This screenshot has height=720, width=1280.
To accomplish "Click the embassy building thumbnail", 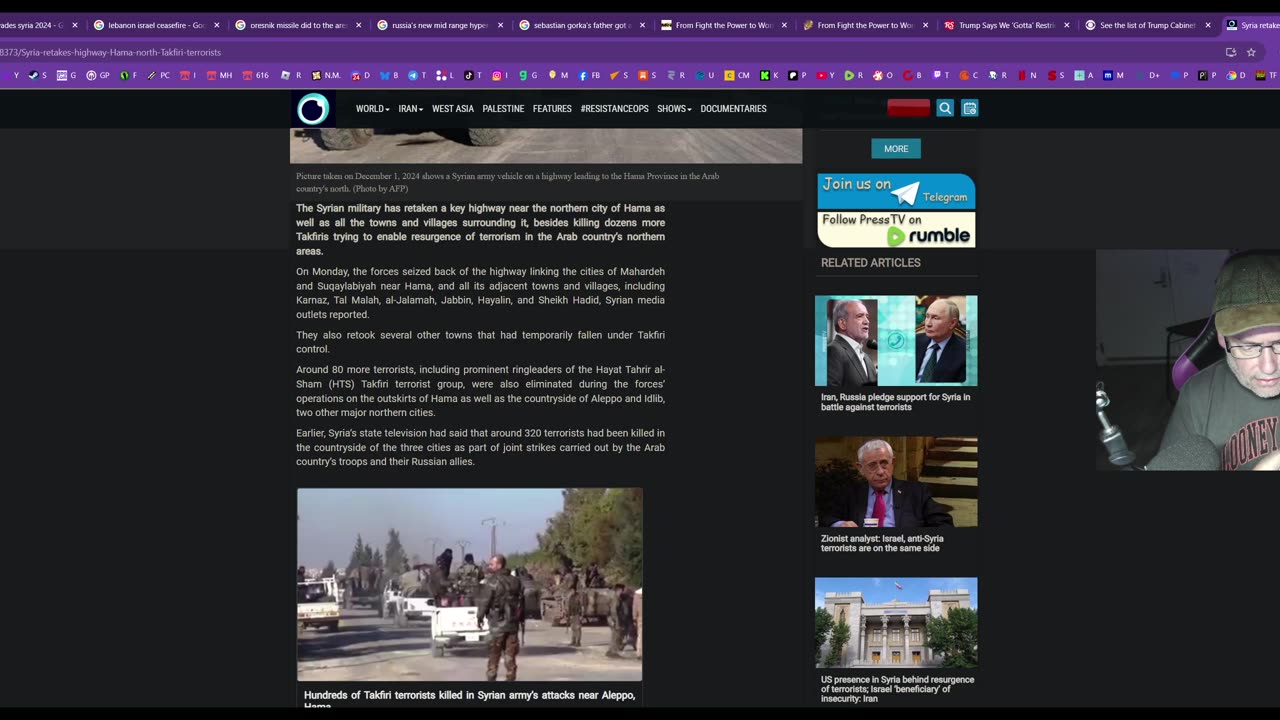I will (896, 622).
